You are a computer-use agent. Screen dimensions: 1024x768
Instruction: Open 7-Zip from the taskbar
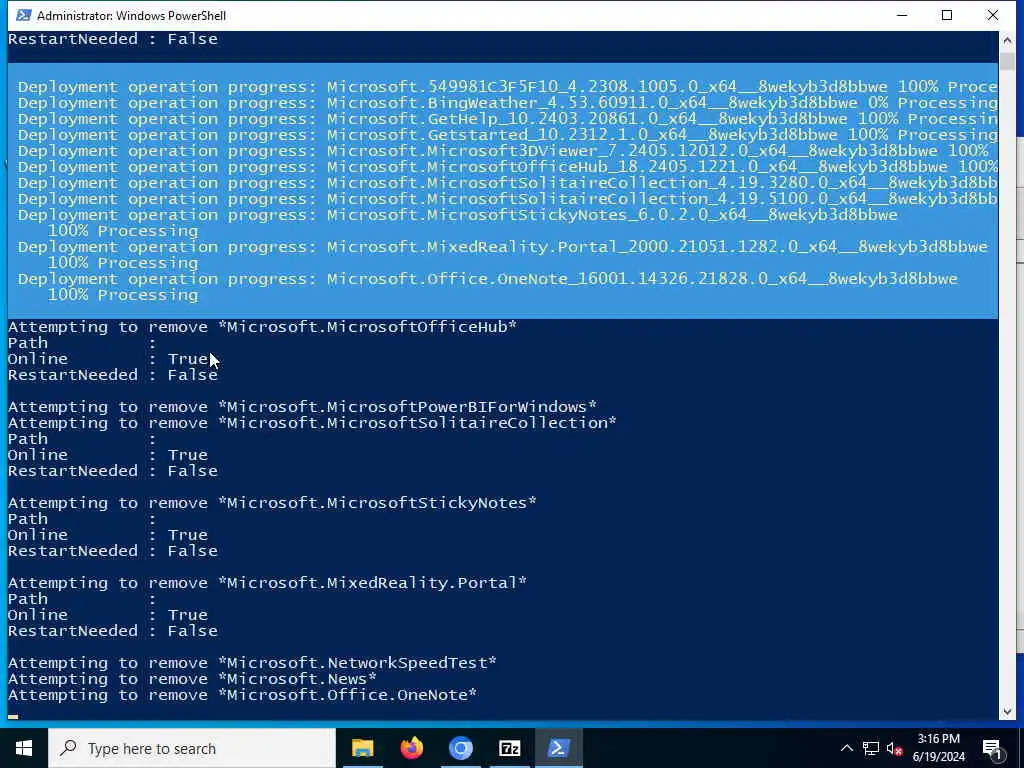509,748
